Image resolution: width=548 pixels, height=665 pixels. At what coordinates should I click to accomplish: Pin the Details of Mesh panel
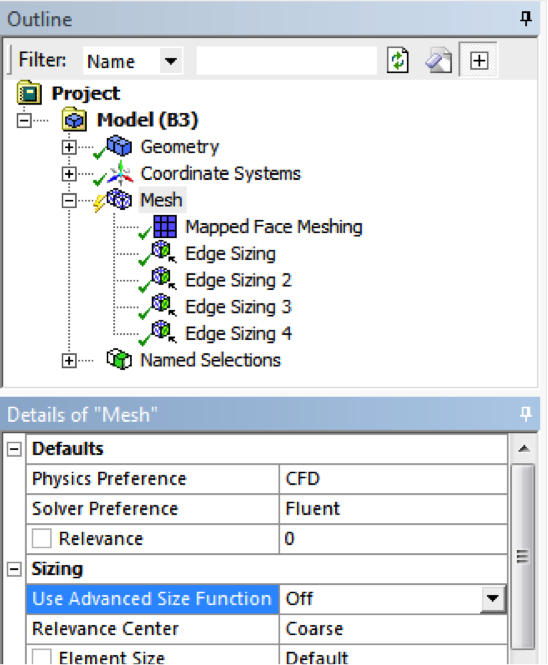[526, 414]
